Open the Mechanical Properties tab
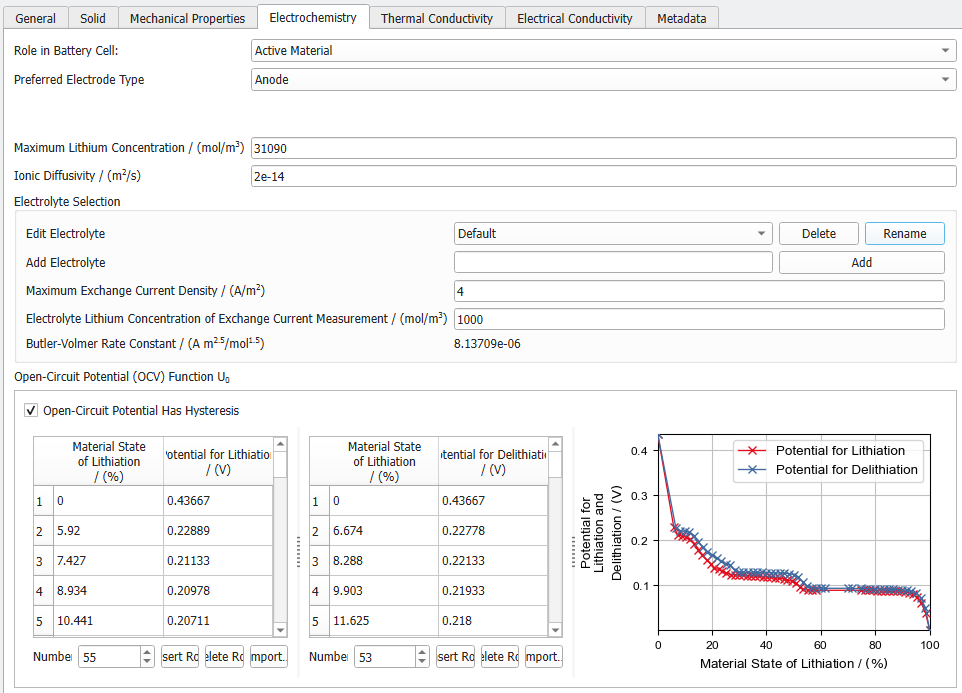962x693 pixels. point(187,18)
